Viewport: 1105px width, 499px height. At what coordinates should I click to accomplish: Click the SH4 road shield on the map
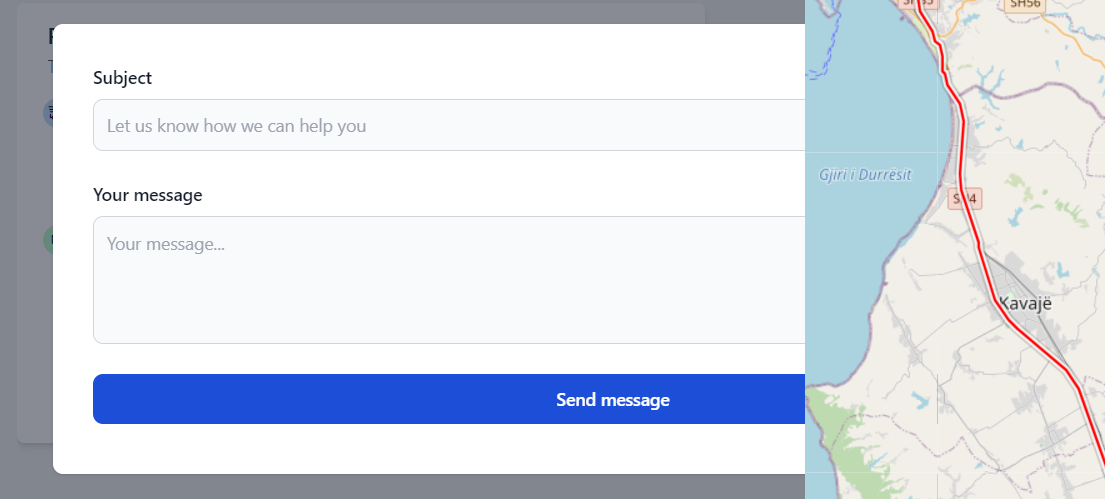tap(965, 199)
